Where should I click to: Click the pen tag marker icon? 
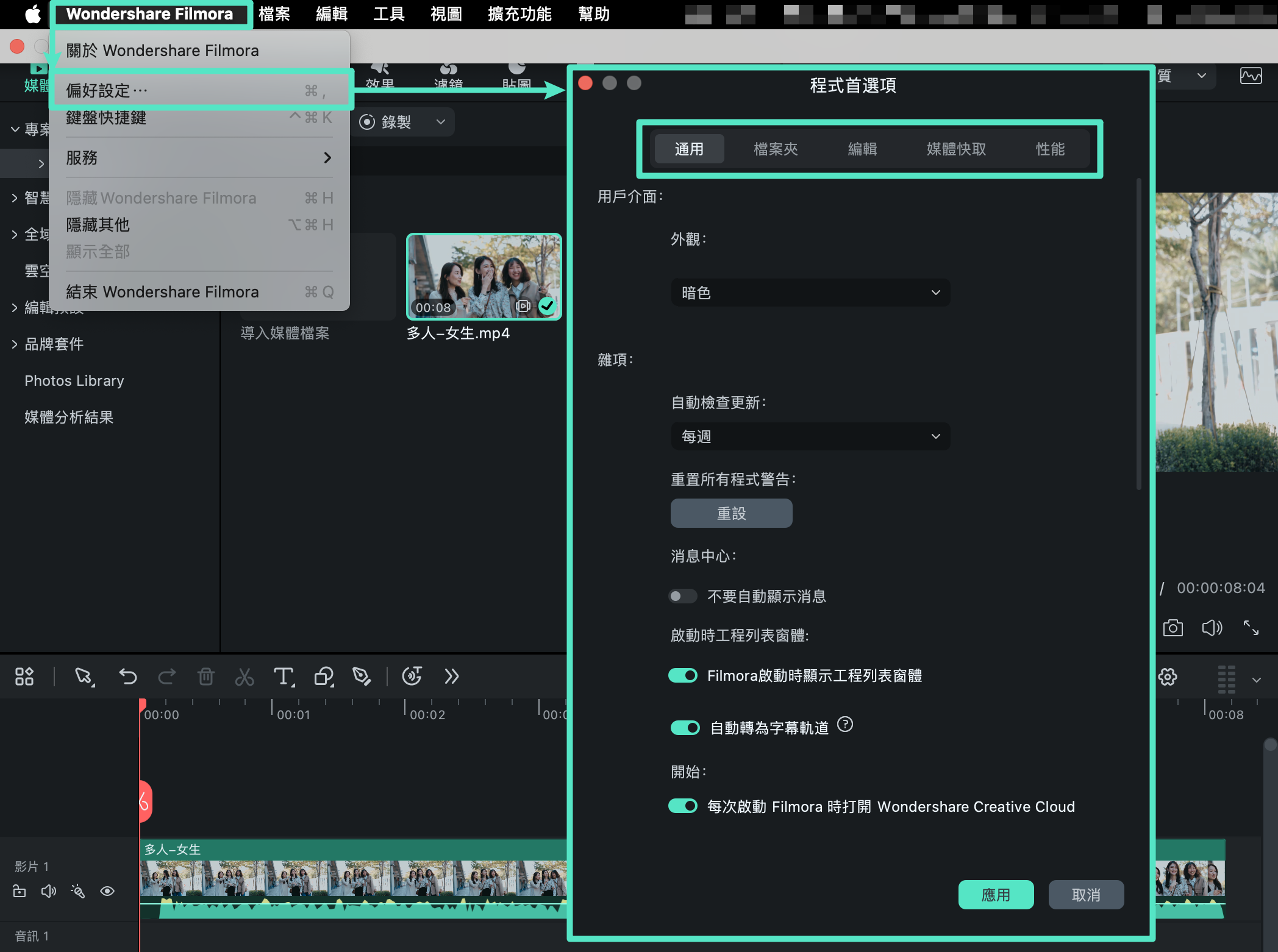click(x=362, y=676)
